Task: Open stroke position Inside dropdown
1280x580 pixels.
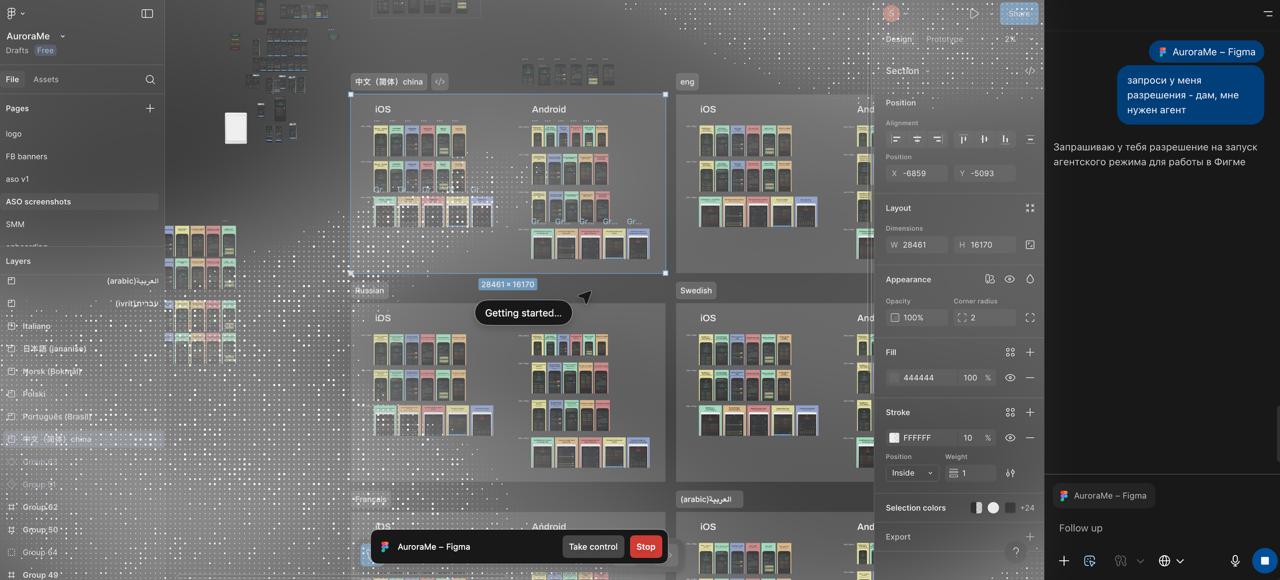Action: point(912,473)
